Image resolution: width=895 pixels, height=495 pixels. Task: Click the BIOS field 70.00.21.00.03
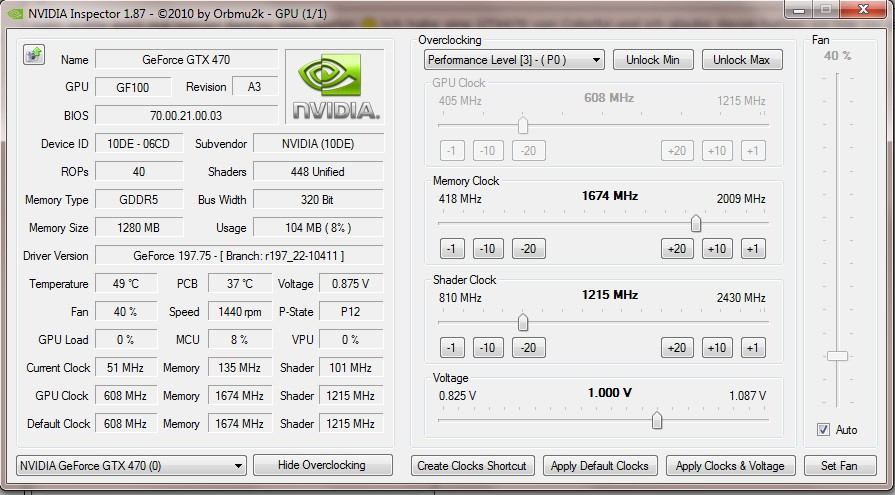click(x=186, y=115)
